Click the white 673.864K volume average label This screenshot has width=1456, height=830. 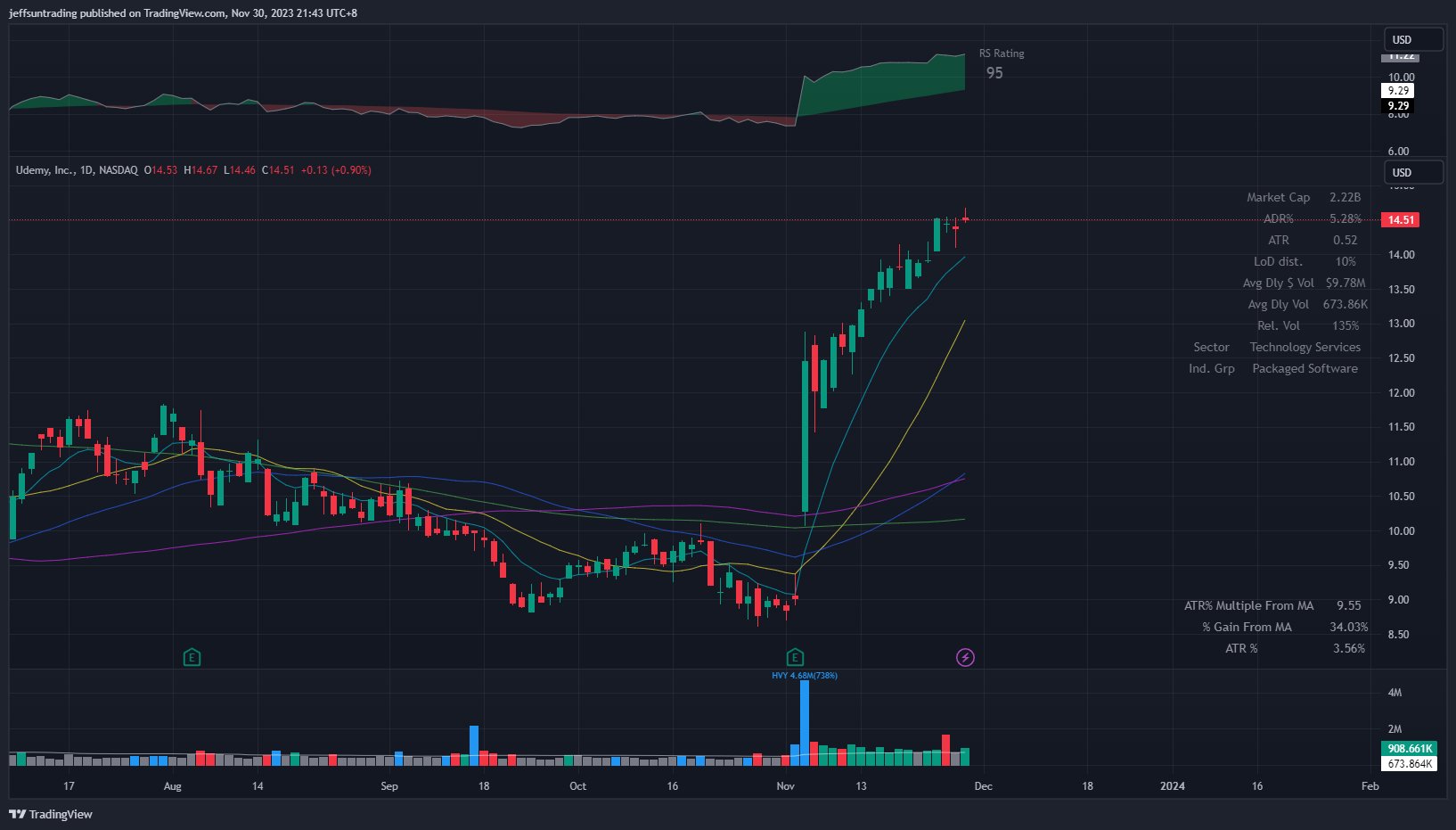(x=1410, y=764)
